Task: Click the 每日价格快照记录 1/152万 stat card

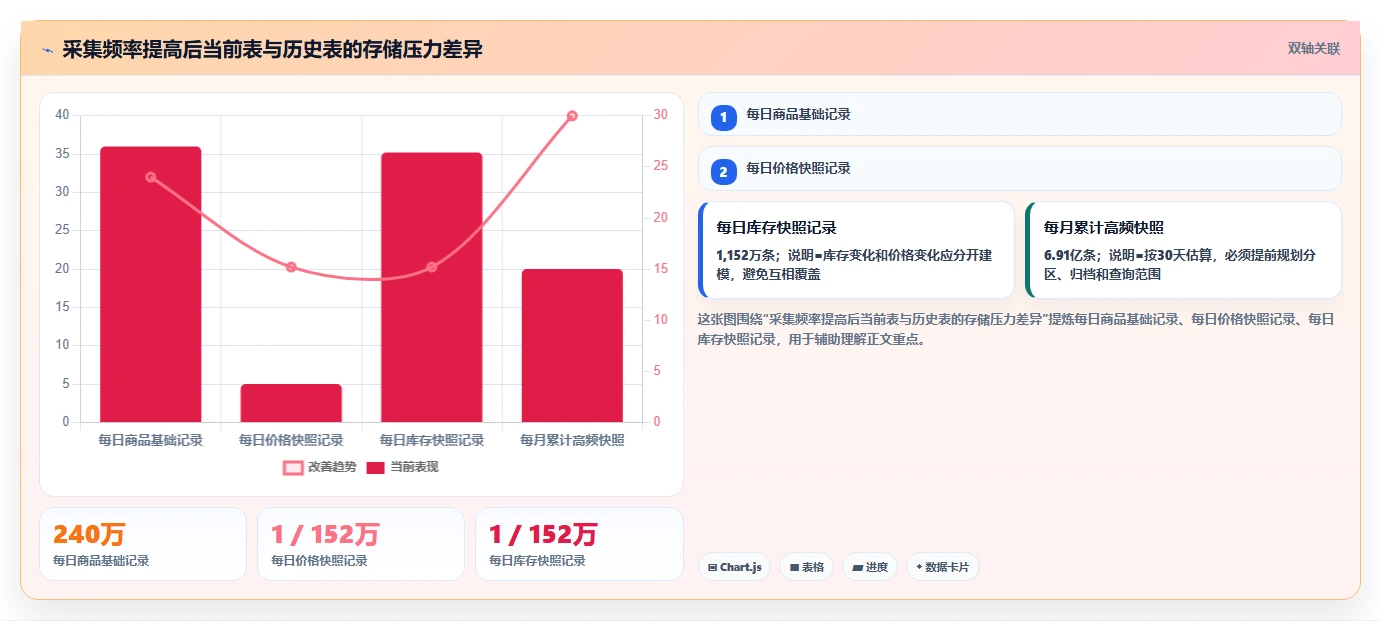Action: (x=361, y=544)
